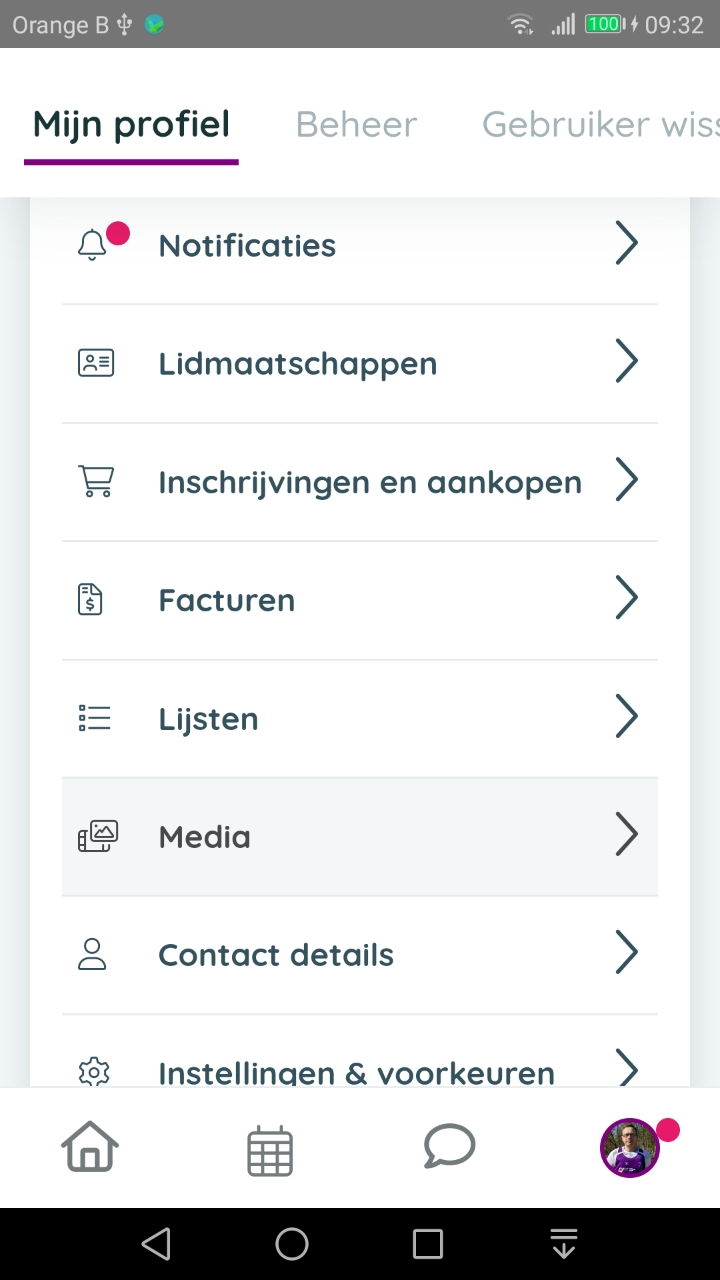Open calendar from bottom navigation
Viewport: 720px width, 1280px height.
pos(270,1150)
